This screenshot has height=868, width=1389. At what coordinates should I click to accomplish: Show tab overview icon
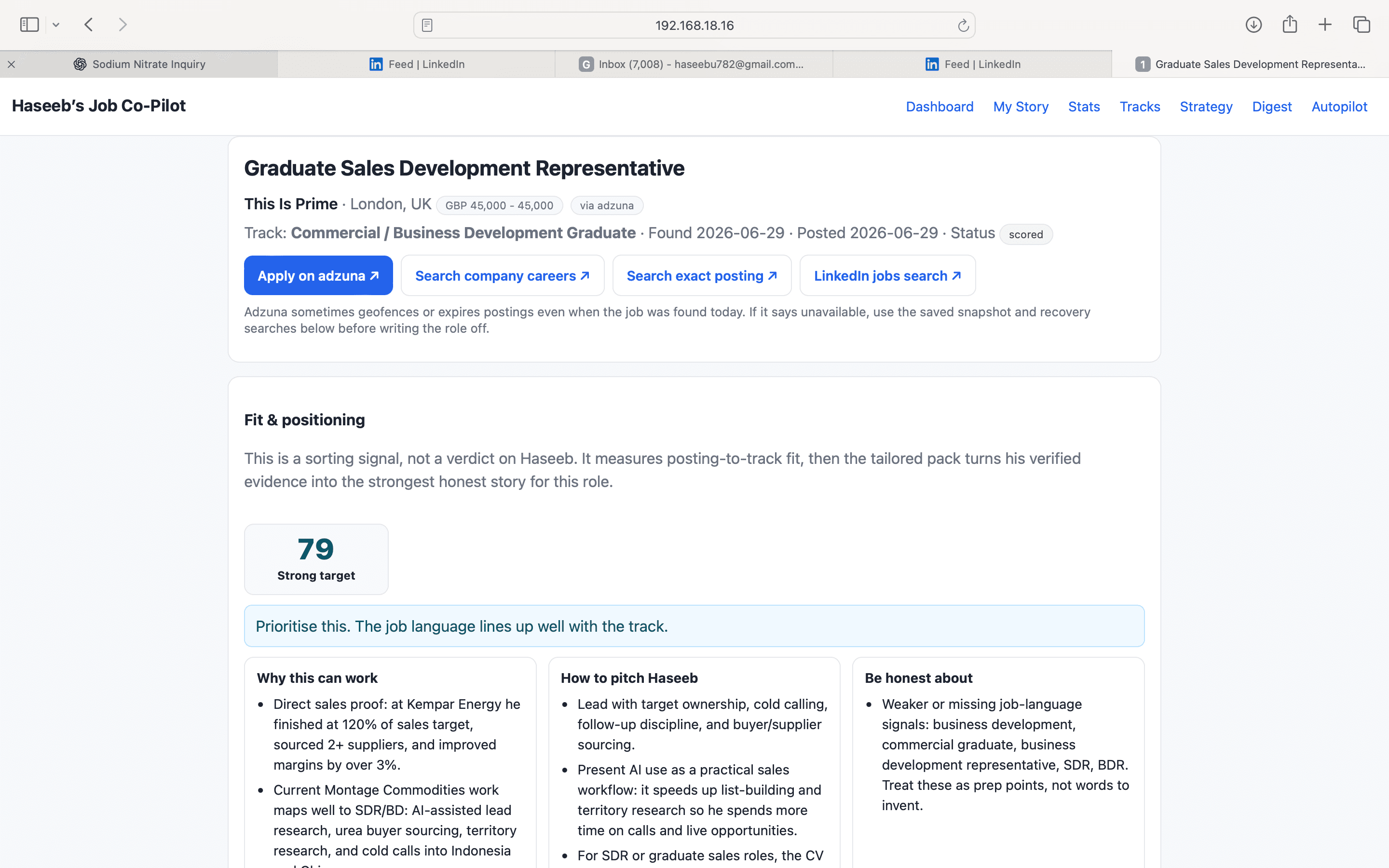[x=1362, y=25]
